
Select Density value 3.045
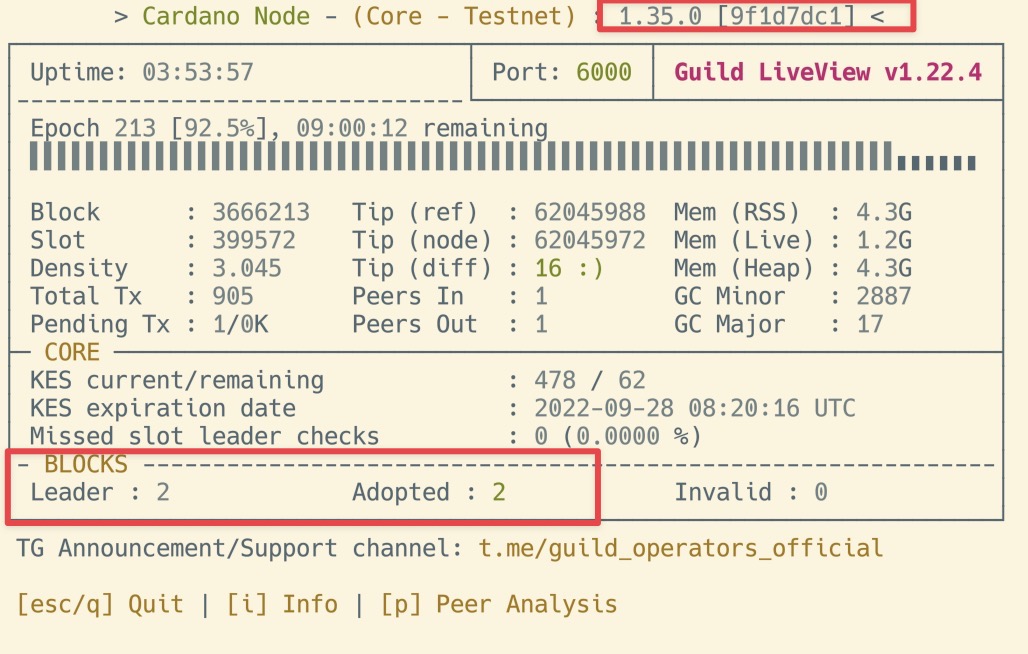pos(247,269)
